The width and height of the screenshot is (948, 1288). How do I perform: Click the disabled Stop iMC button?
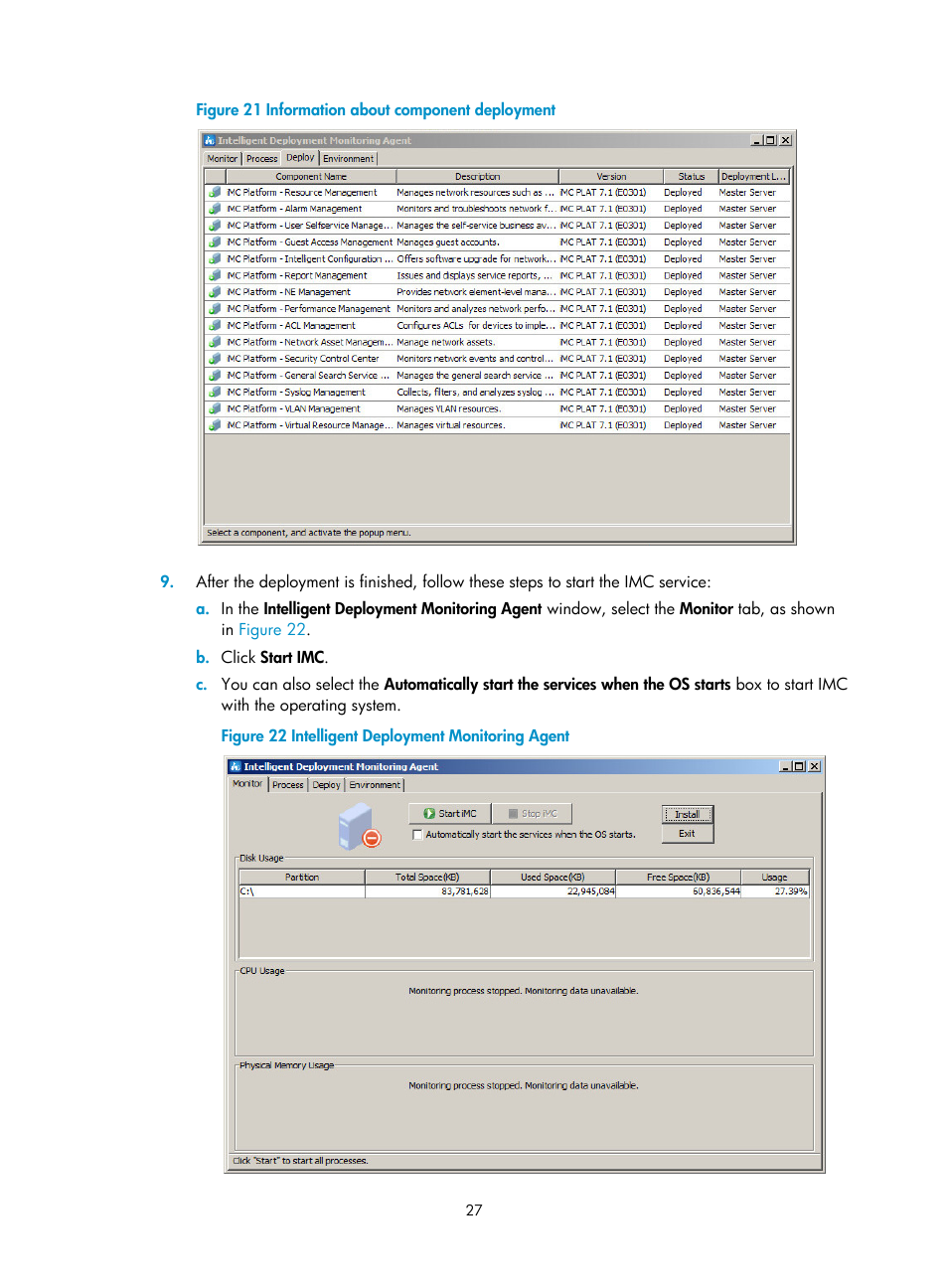tap(533, 813)
